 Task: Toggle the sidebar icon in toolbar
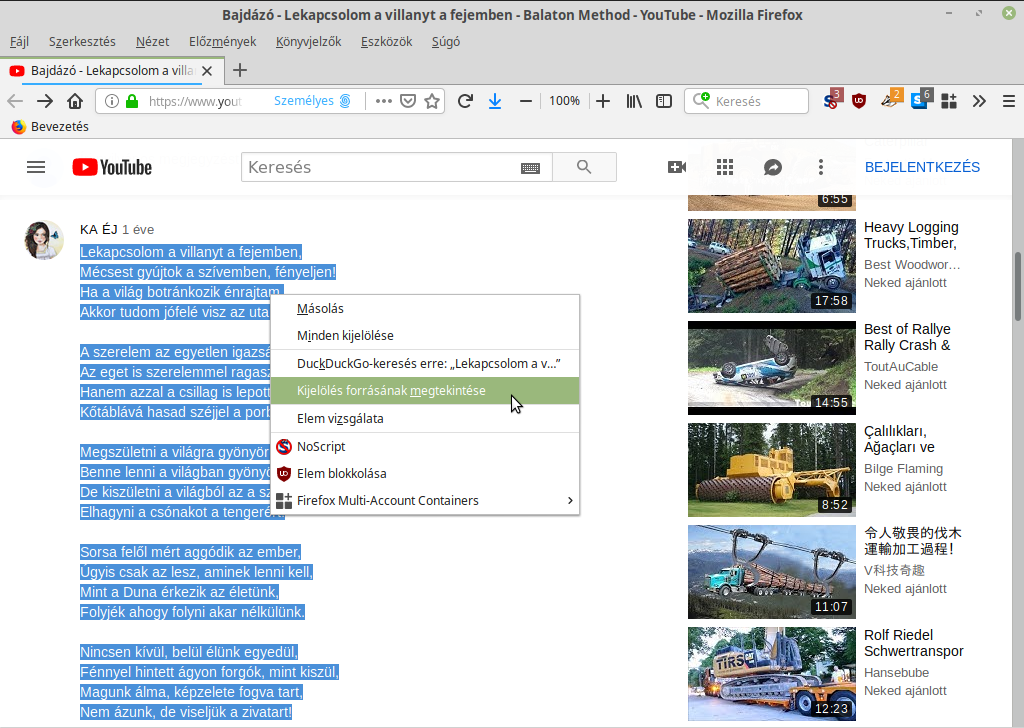(x=664, y=101)
